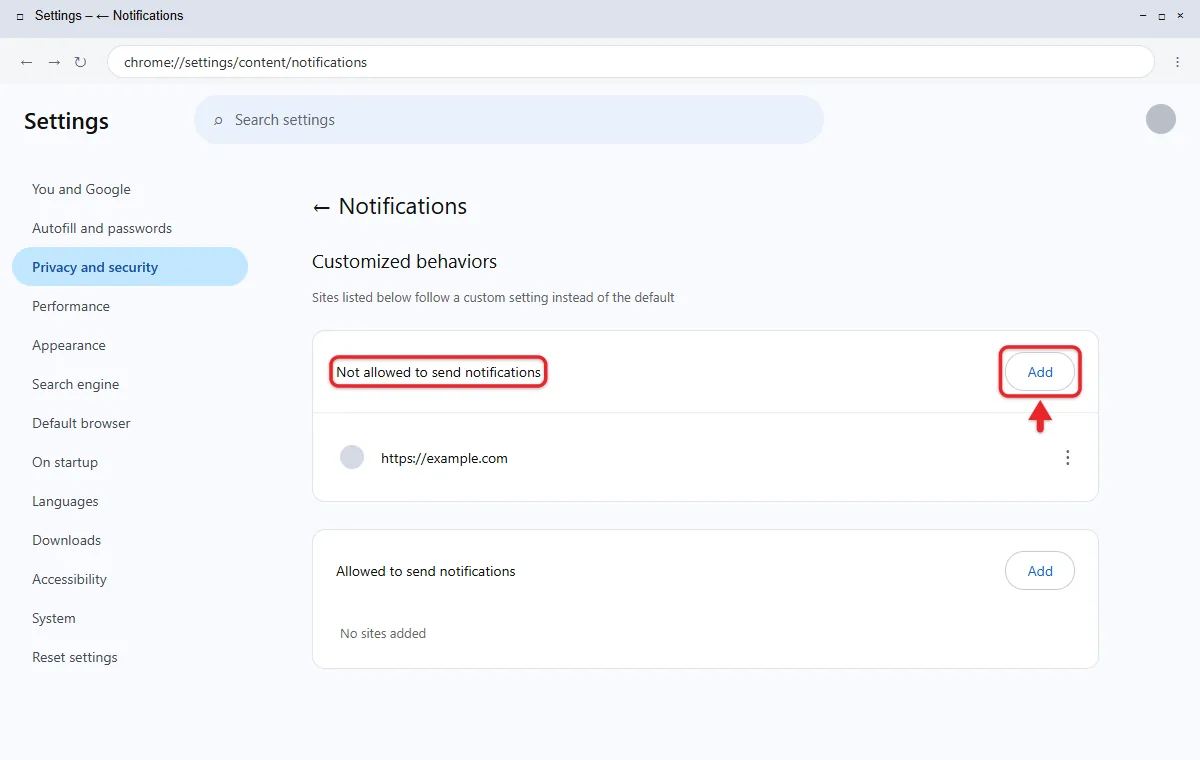Click the window icon in title bar
Image resolution: width=1200 pixels, height=760 pixels.
click(x=20, y=16)
